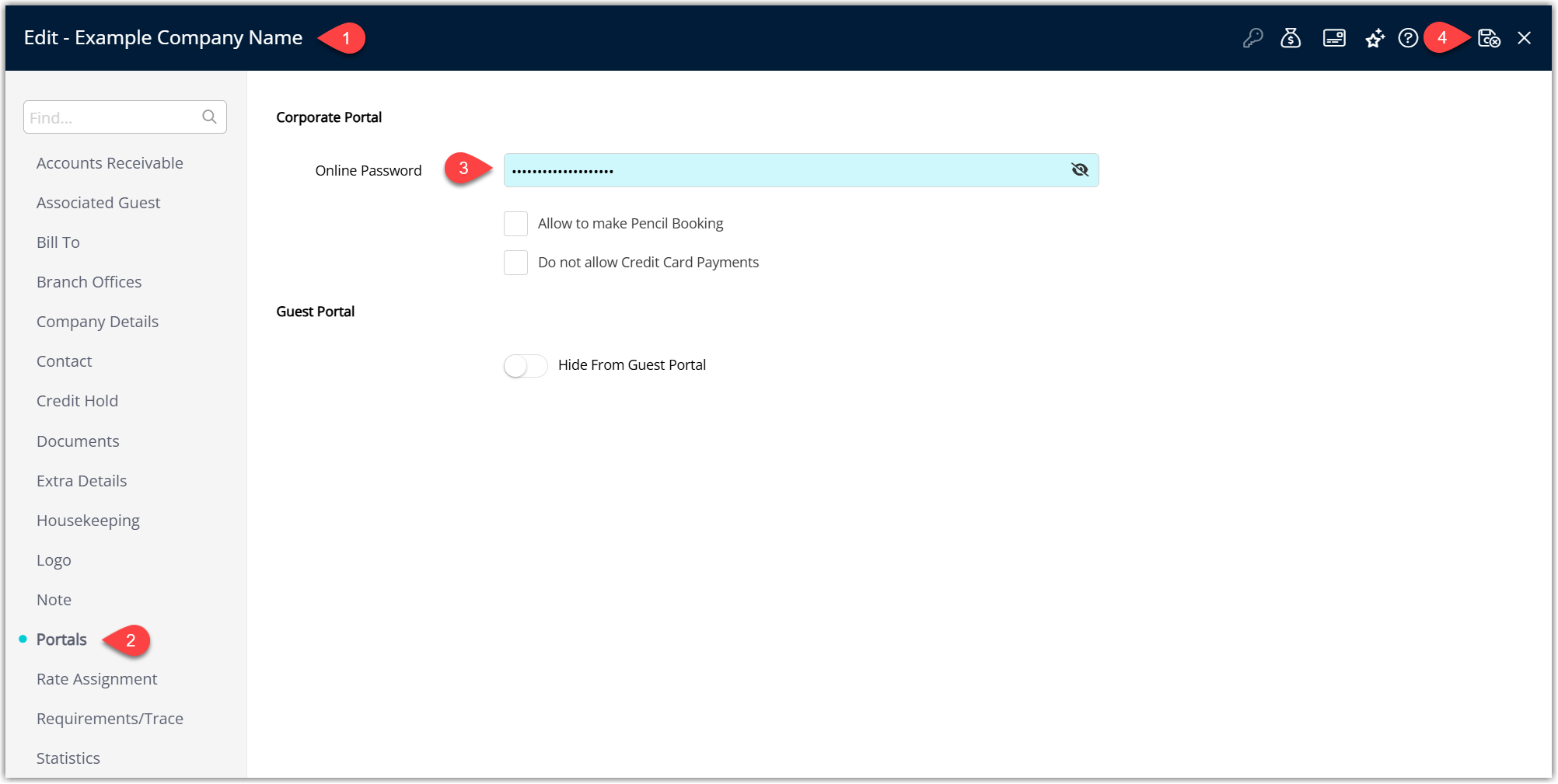Go to Logo section

[54, 560]
